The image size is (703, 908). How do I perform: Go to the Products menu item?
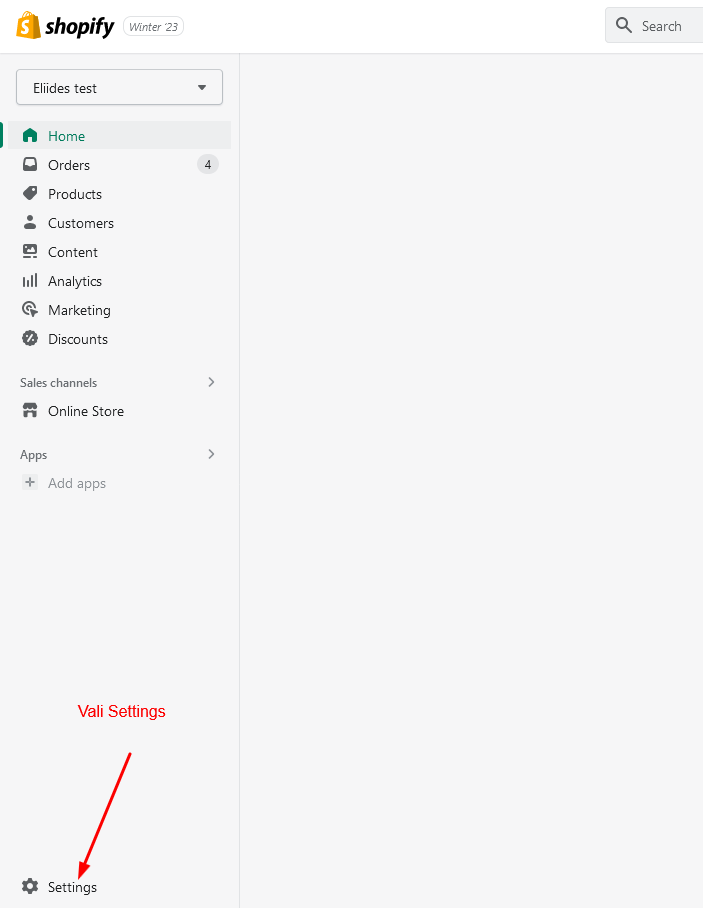pyautogui.click(x=75, y=194)
